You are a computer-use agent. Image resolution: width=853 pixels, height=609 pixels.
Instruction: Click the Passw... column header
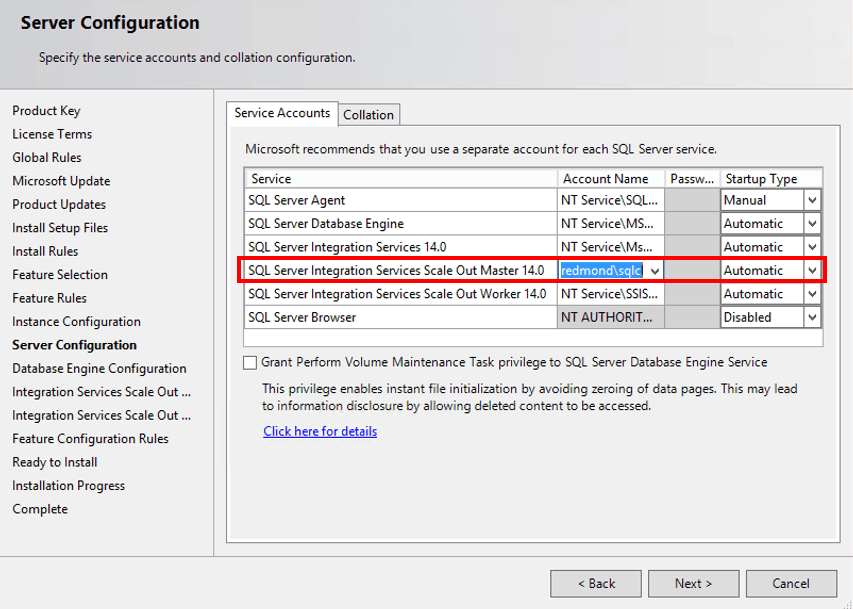pyautogui.click(x=692, y=179)
